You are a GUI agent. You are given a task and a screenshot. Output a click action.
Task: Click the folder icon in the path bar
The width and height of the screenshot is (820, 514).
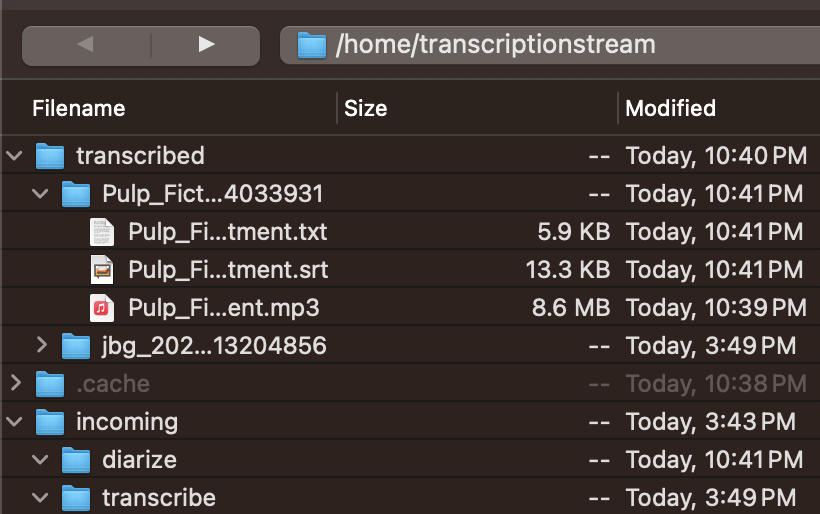pyautogui.click(x=313, y=46)
